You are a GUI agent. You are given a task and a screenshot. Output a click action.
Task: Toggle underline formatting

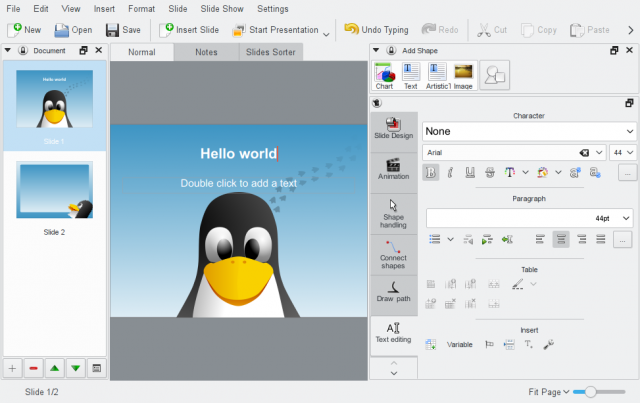[470, 173]
